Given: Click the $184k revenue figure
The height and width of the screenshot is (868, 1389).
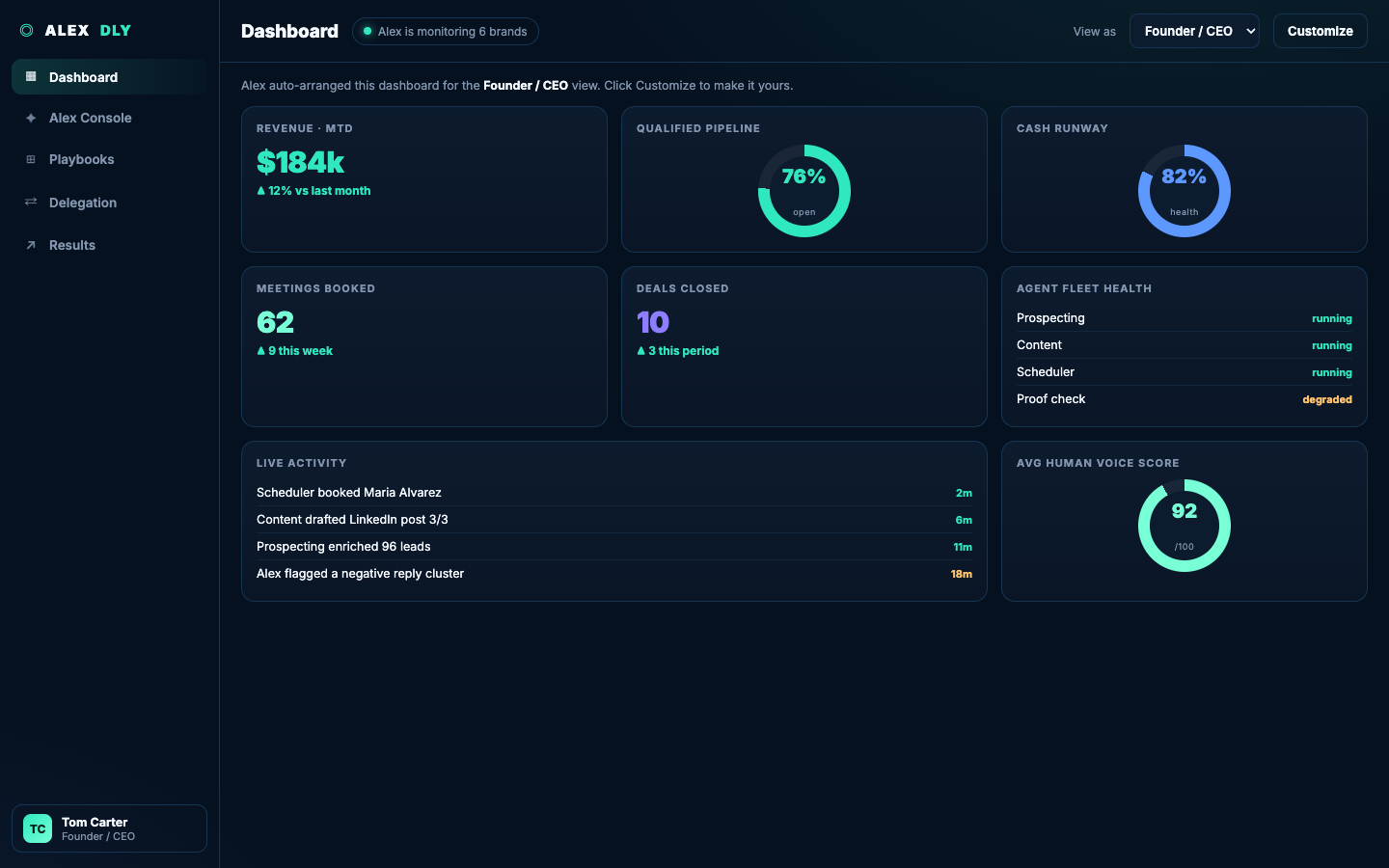Looking at the screenshot, I should (x=300, y=162).
